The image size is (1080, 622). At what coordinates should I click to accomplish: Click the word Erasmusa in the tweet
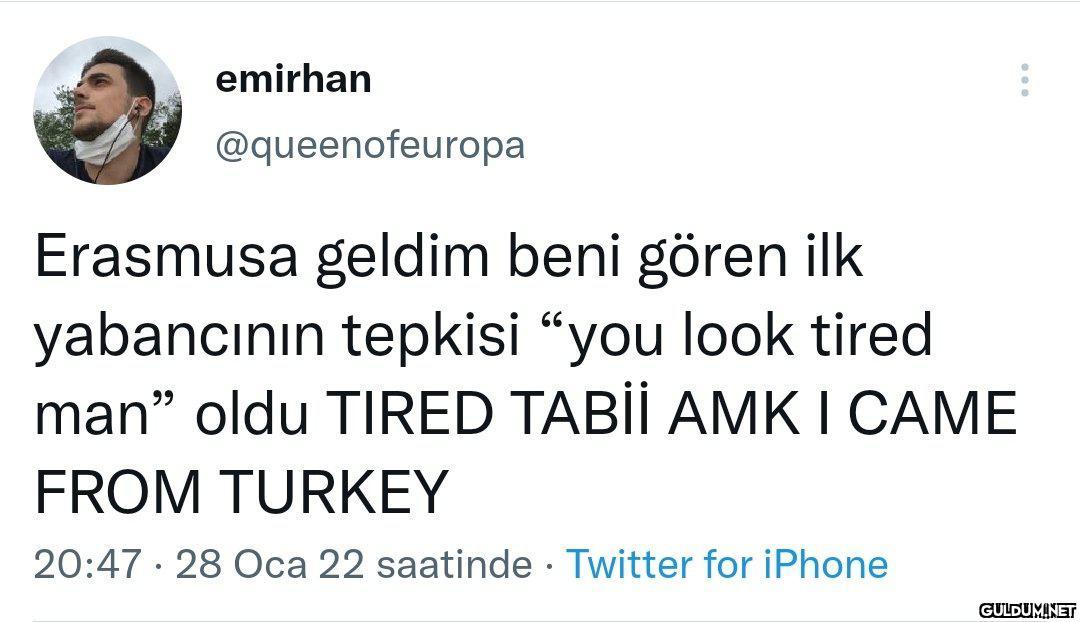point(167,259)
